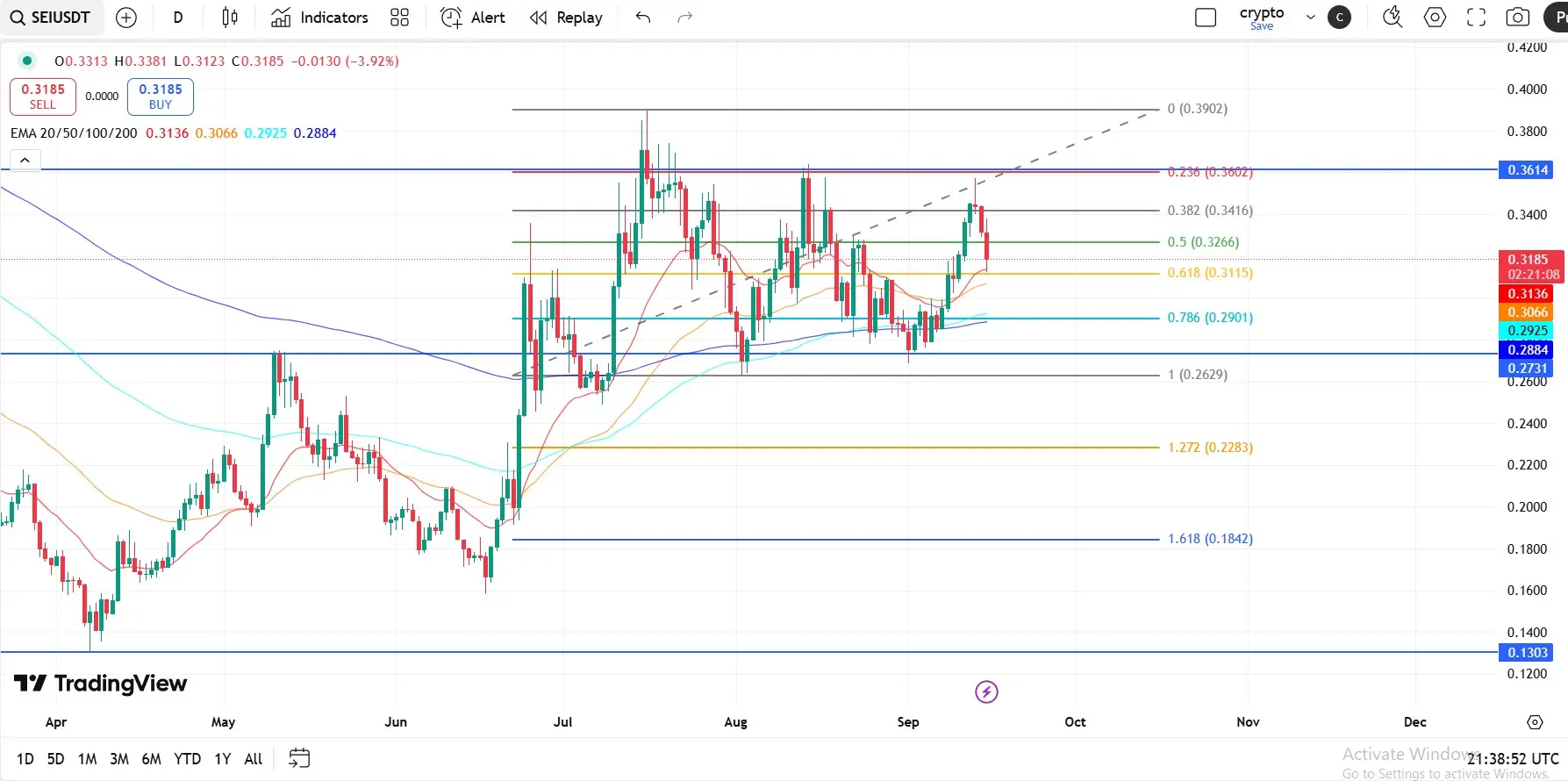Redo the chart action

[685, 18]
